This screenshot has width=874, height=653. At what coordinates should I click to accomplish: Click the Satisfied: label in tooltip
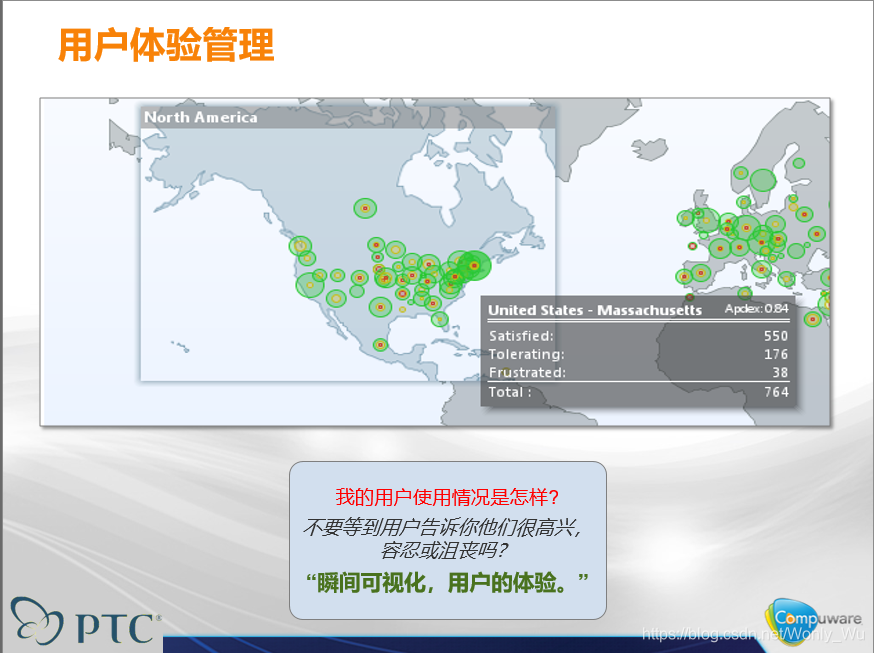[x=521, y=336]
